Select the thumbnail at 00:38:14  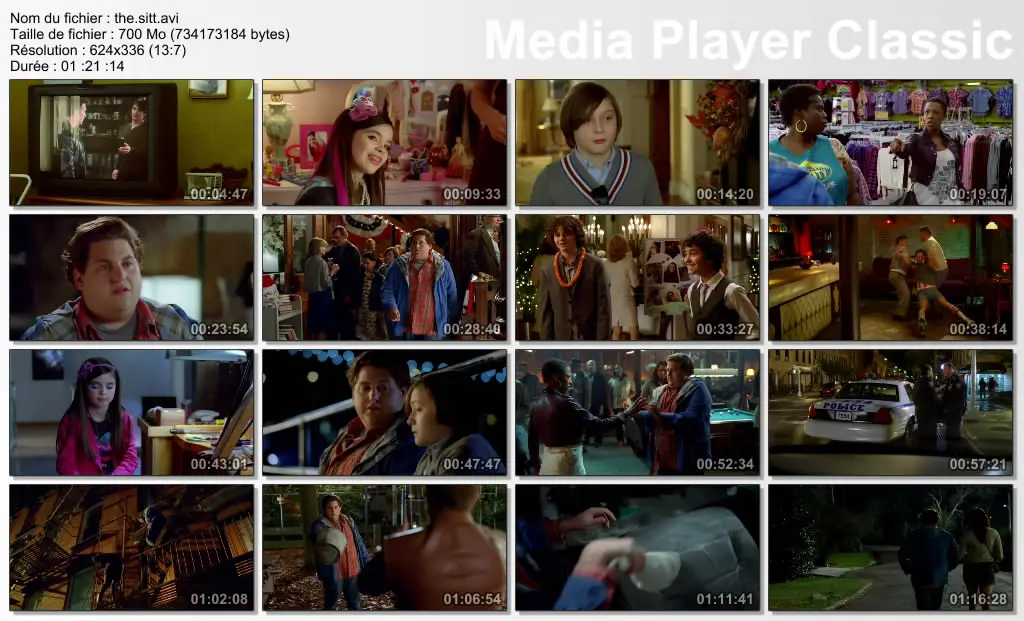(890, 278)
